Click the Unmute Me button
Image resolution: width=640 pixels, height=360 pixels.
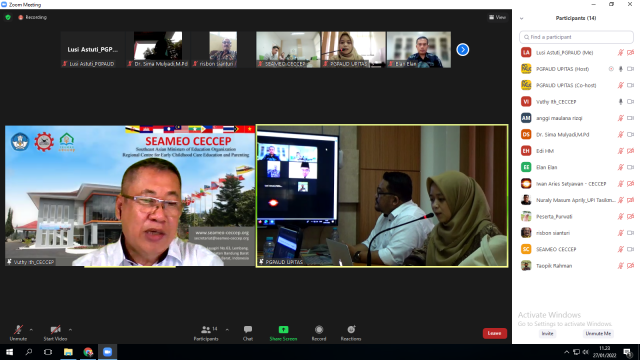(x=598, y=333)
